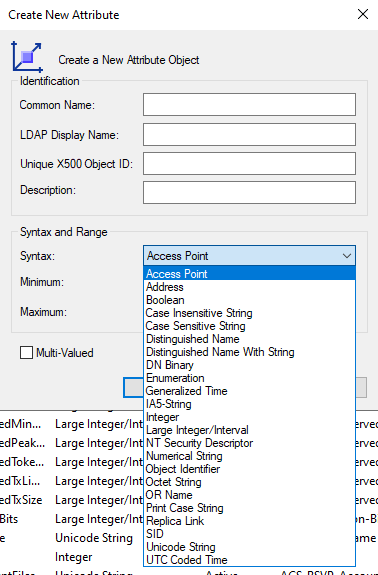Select Distinguished Name option
Image resolution: width=378 pixels, height=575 pixels.
coord(249,339)
